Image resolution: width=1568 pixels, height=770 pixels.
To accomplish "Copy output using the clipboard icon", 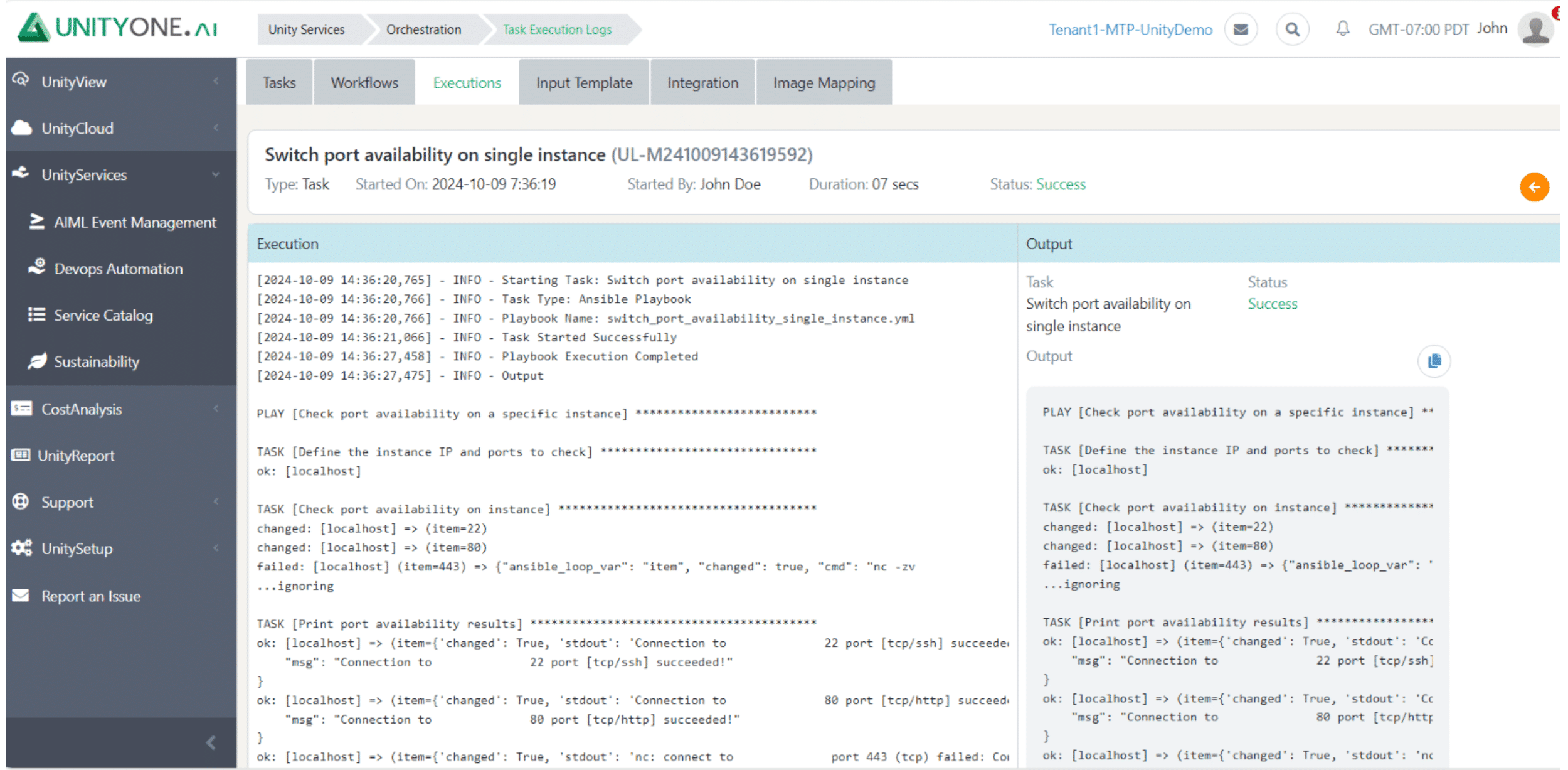I will (1434, 361).
